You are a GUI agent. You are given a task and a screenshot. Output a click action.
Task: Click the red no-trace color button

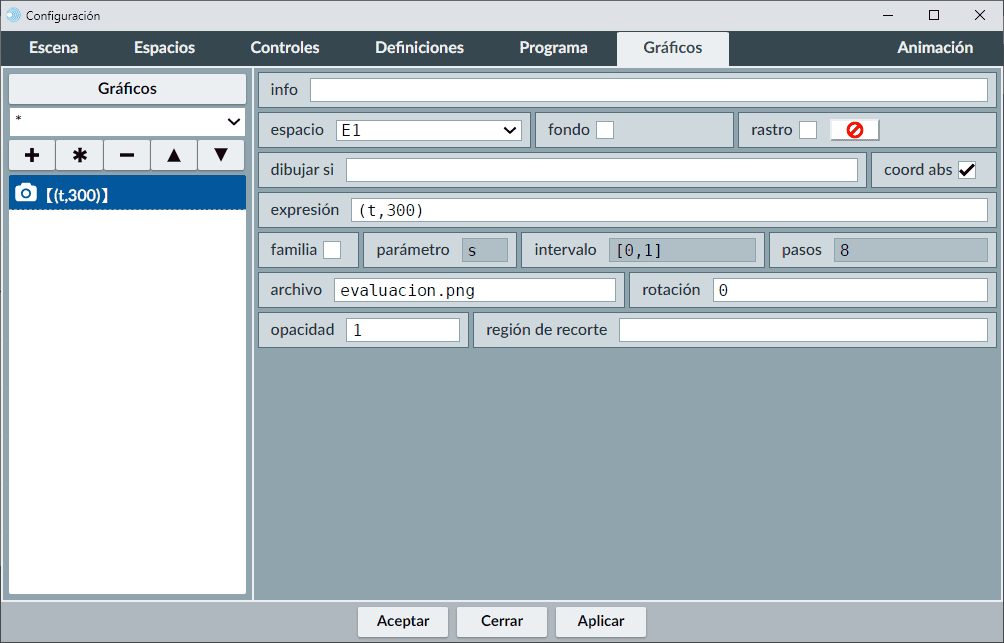pyautogui.click(x=854, y=130)
